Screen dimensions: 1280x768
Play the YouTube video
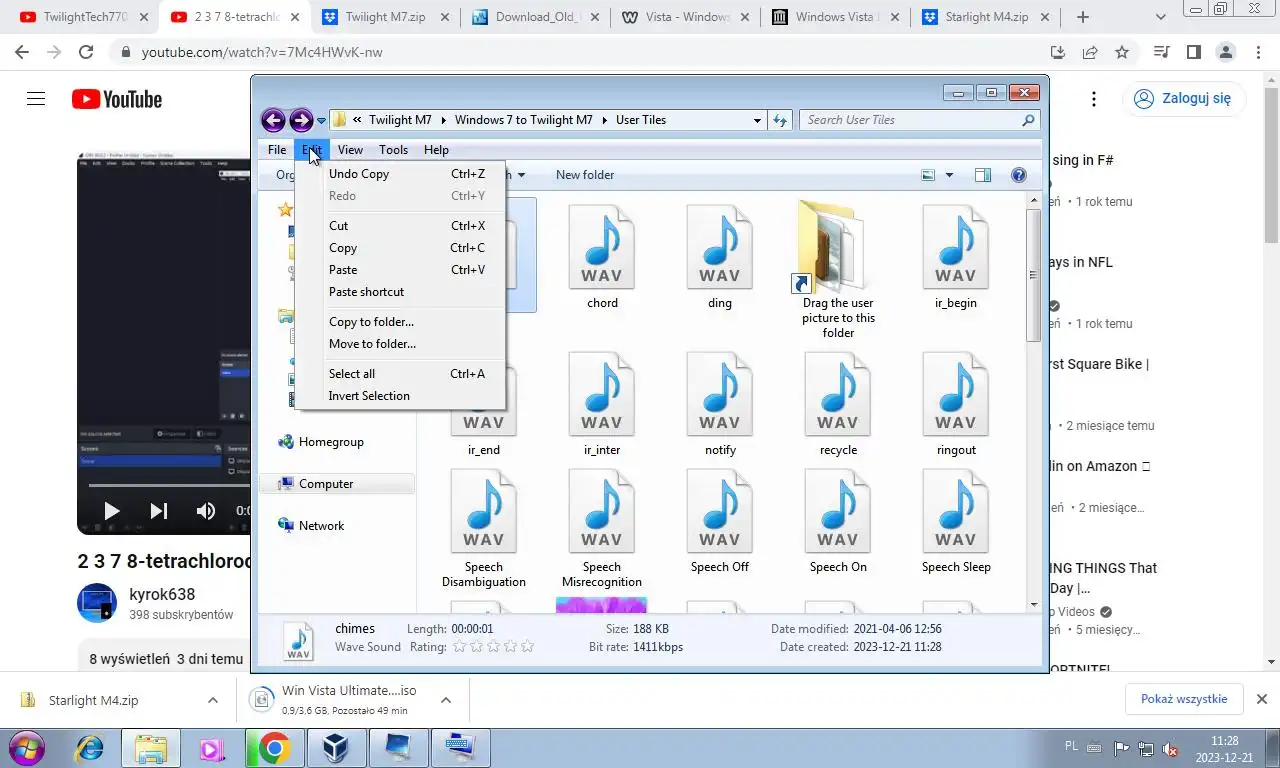pos(111,511)
